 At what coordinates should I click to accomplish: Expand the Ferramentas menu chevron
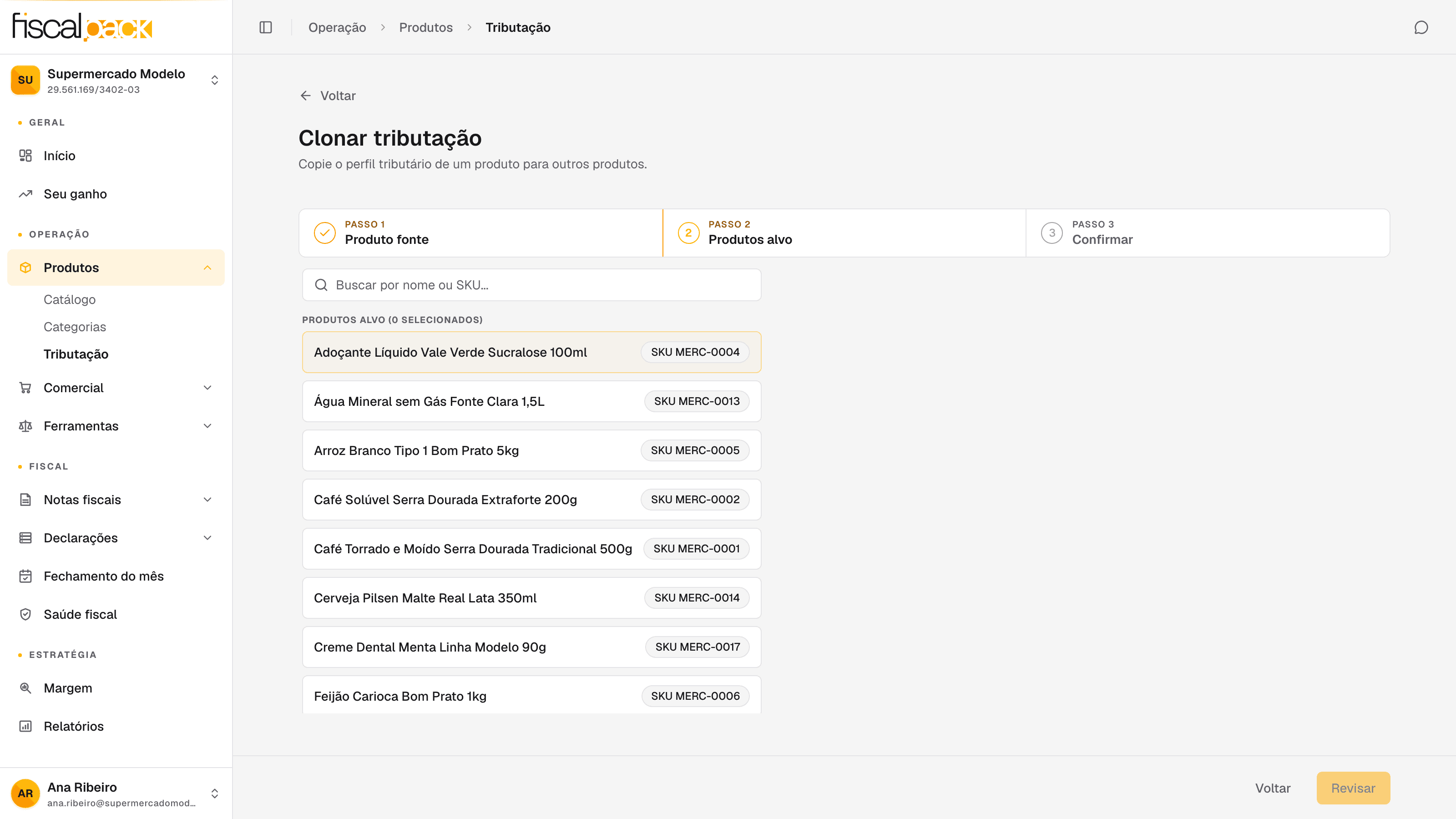(x=207, y=426)
